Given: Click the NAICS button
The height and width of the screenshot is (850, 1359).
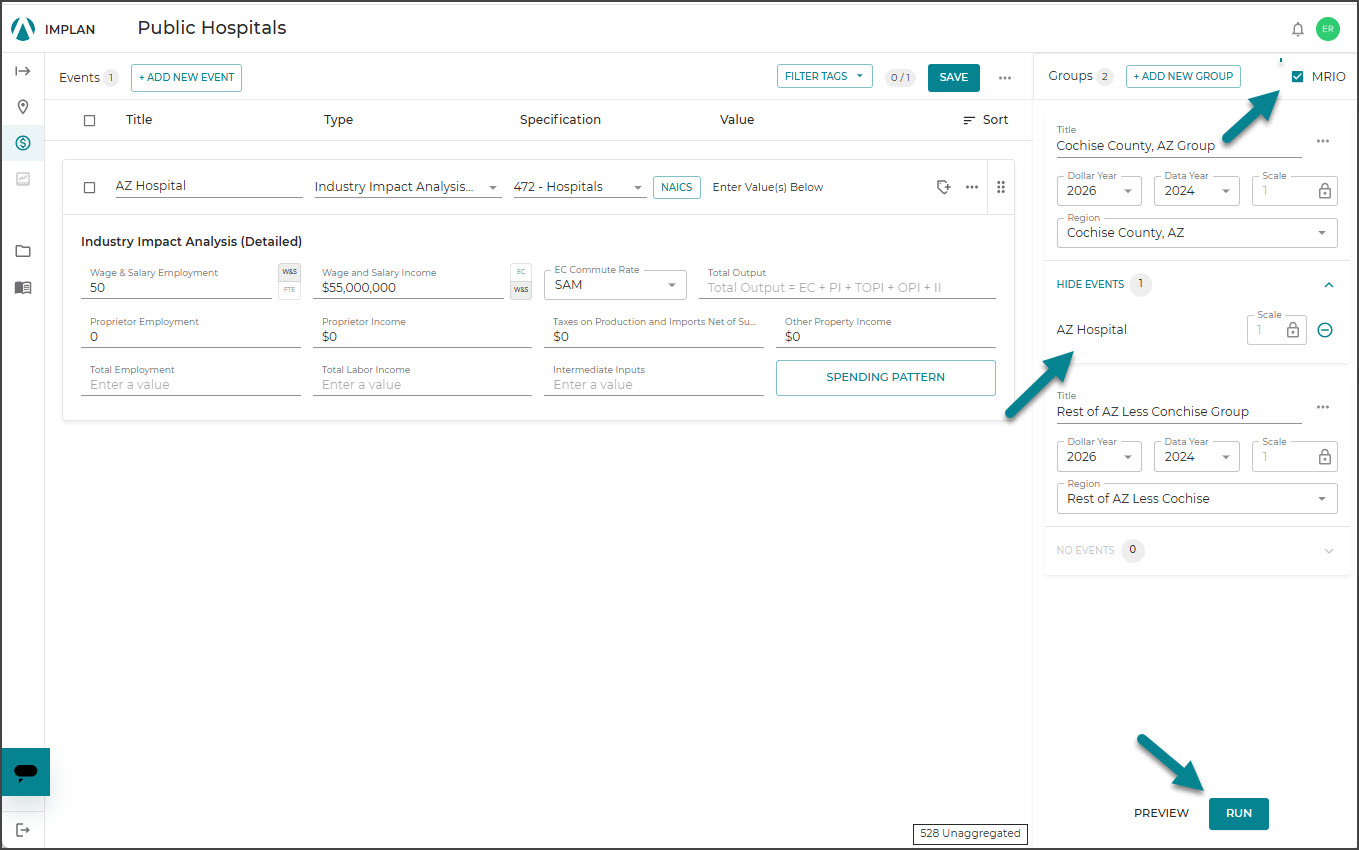Looking at the screenshot, I should click(677, 187).
